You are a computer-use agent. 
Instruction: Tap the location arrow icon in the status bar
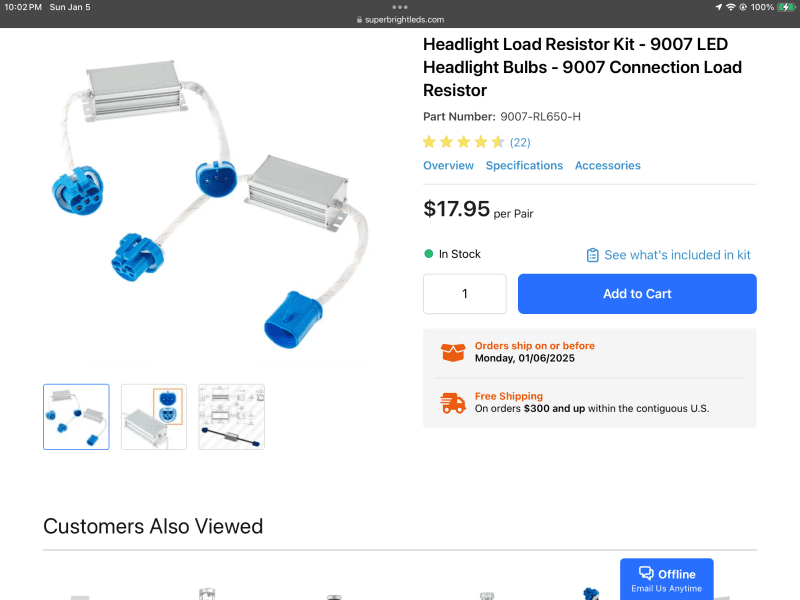coord(718,7)
